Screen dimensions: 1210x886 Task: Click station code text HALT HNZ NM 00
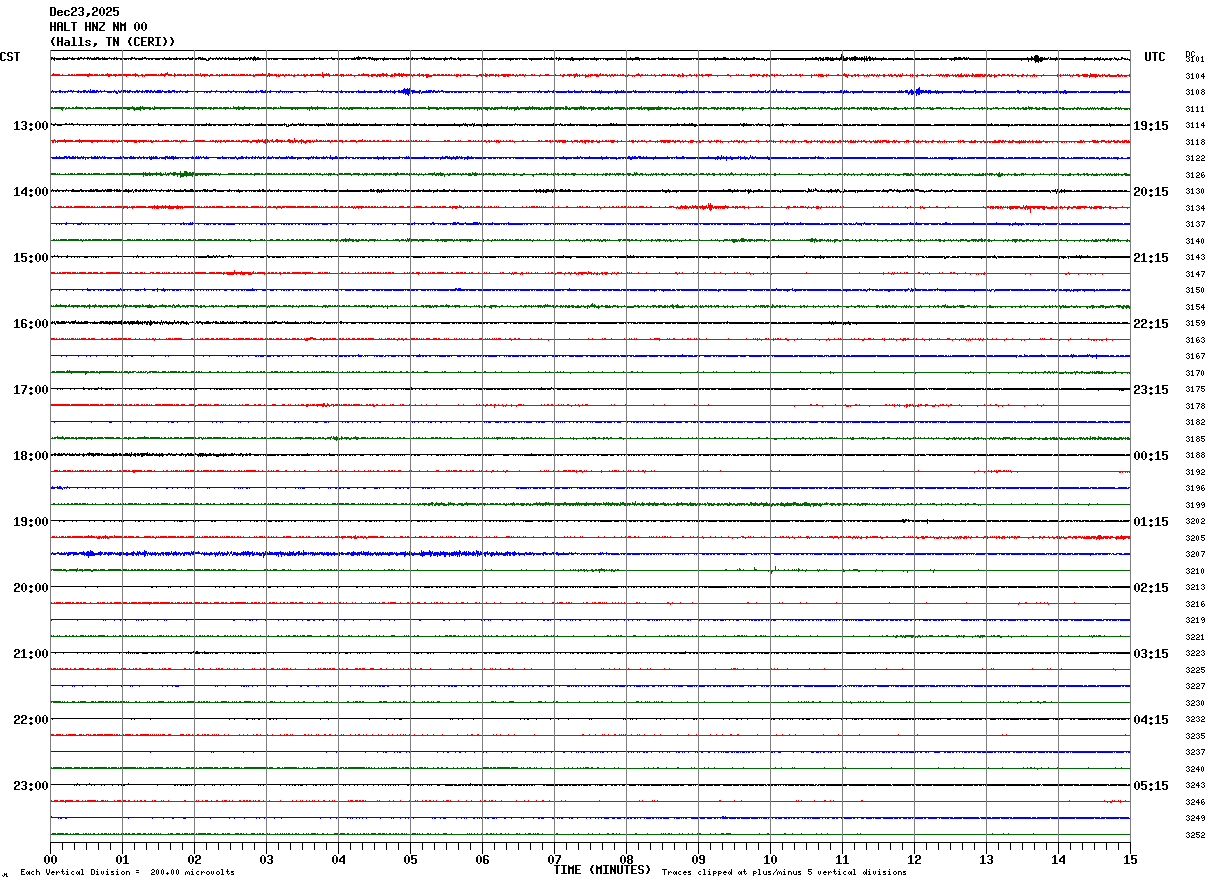[x=98, y=27]
